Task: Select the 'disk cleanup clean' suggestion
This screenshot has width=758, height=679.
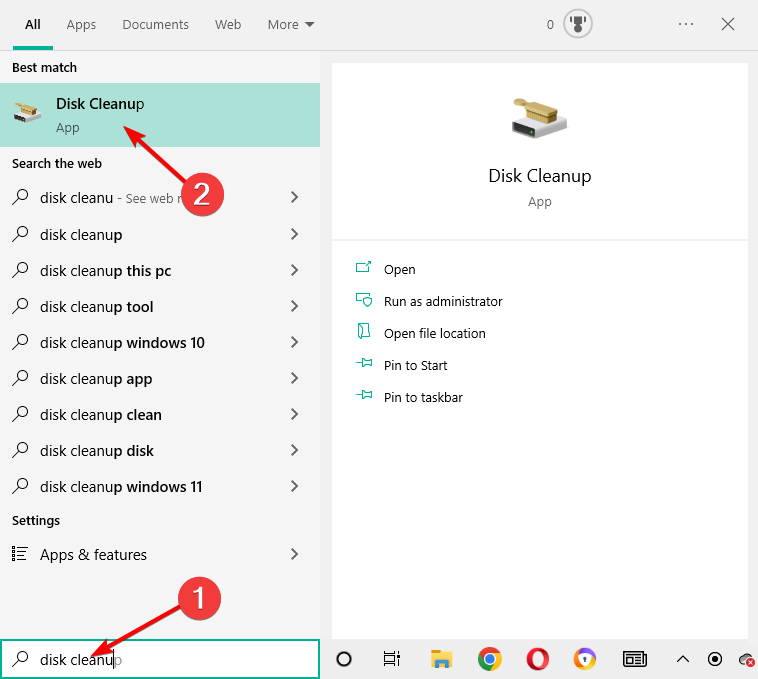Action: click(x=160, y=415)
